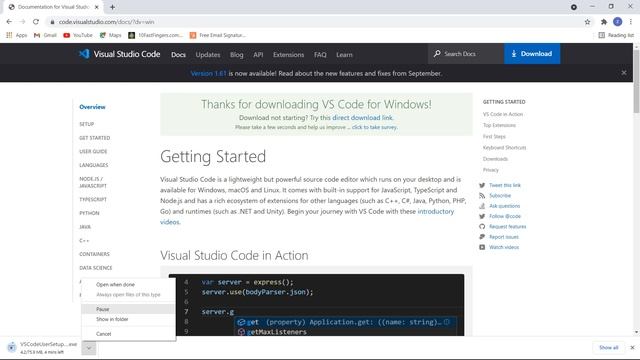Viewport: 640px width, 360px height.
Task: Bookmark this page with star icon
Action: point(587,22)
